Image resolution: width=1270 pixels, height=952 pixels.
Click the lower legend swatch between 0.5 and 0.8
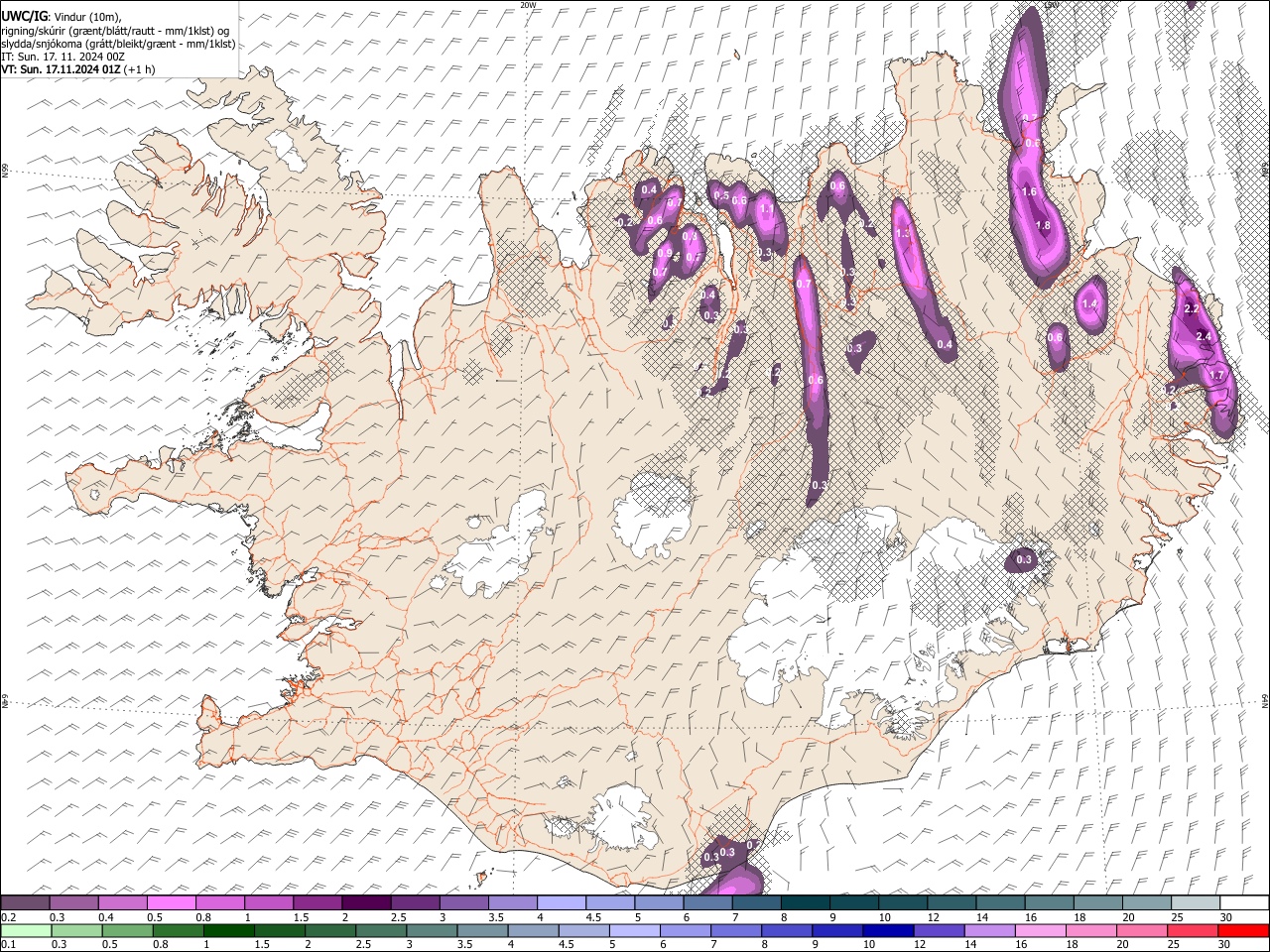coord(127,930)
